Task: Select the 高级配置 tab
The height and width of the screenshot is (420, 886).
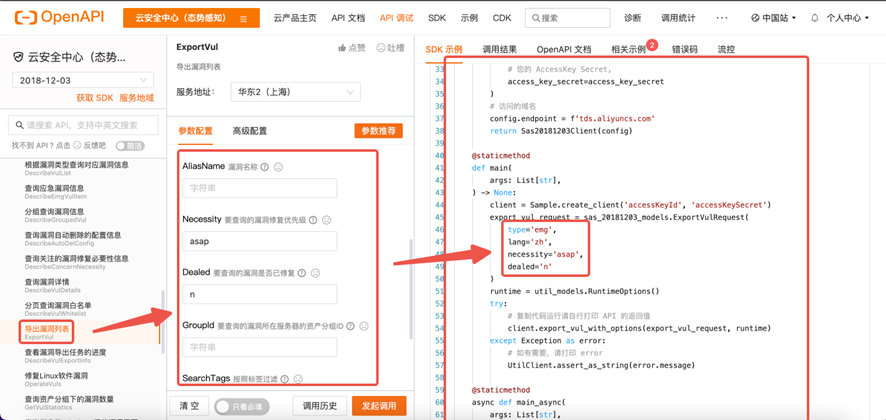Action: point(250,131)
